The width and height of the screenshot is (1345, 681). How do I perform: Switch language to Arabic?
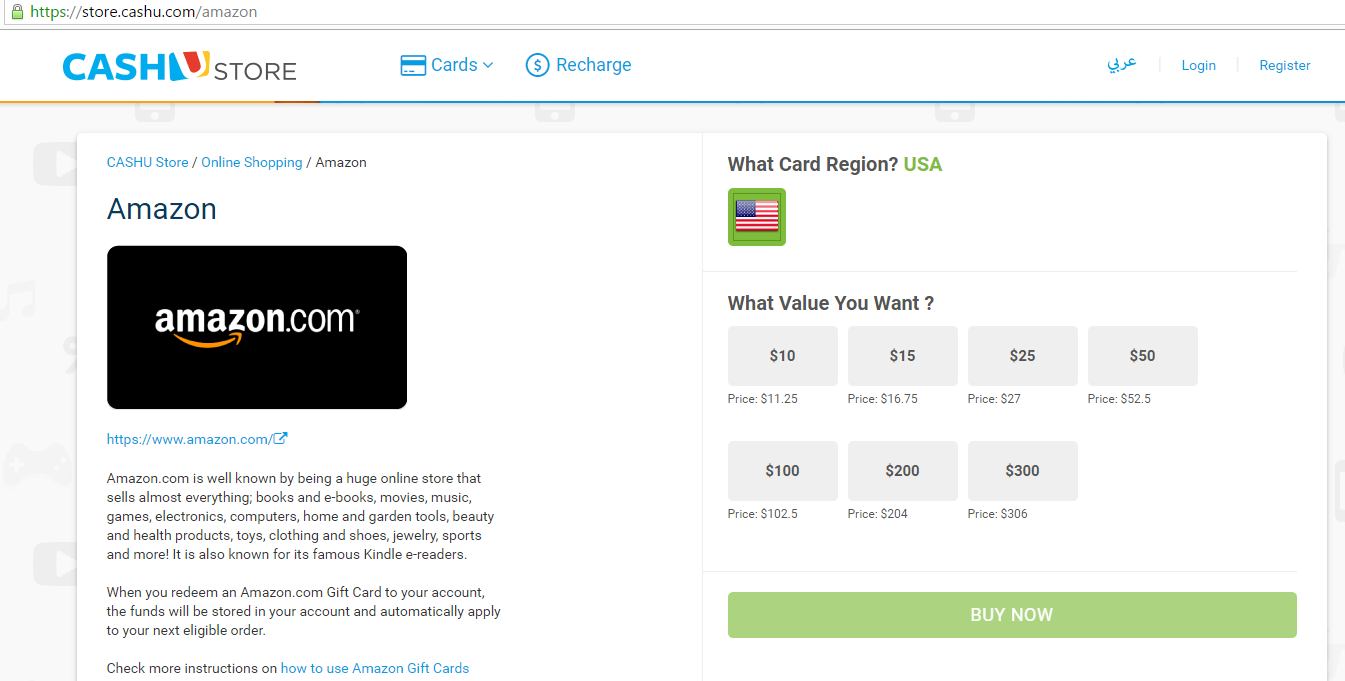(1122, 64)
